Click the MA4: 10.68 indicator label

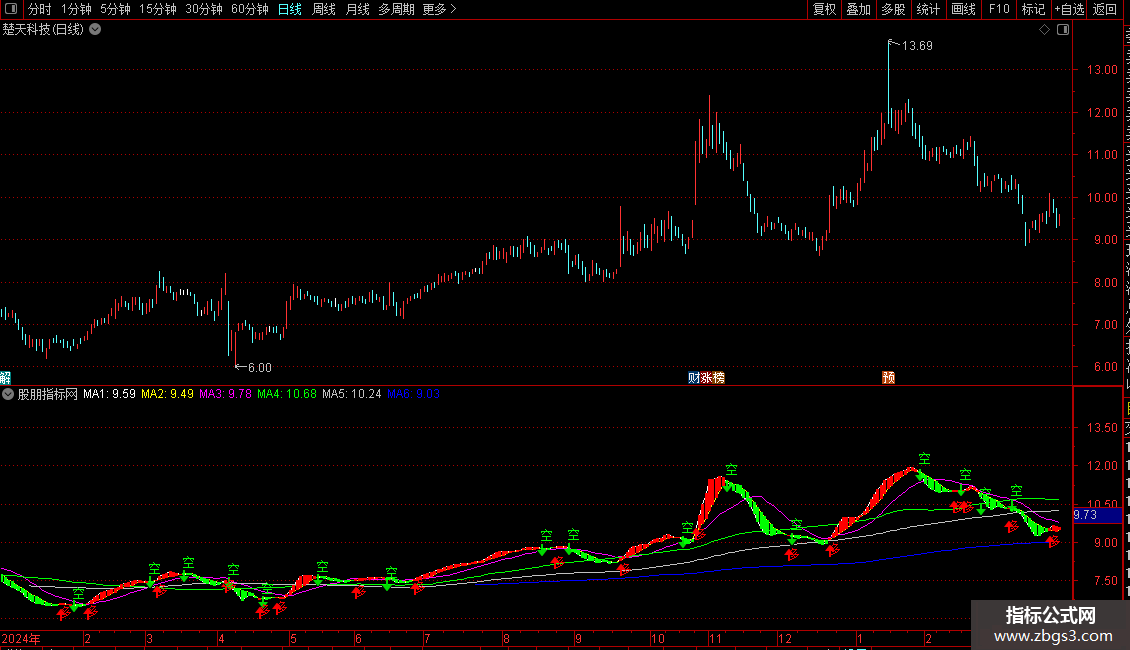(287, 394)
